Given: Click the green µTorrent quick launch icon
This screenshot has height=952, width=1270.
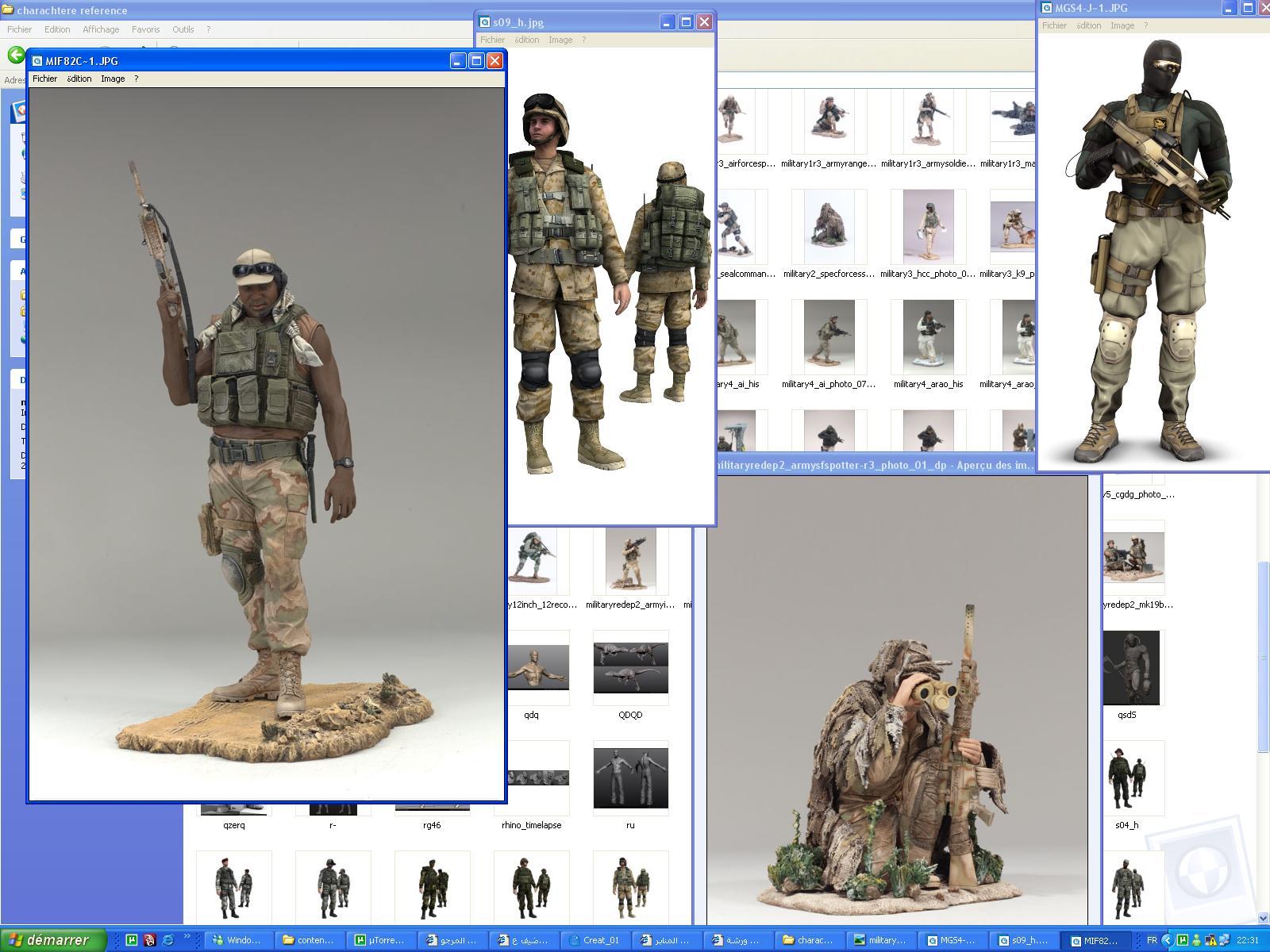Looking at the screenshot, I should [132, 940].
